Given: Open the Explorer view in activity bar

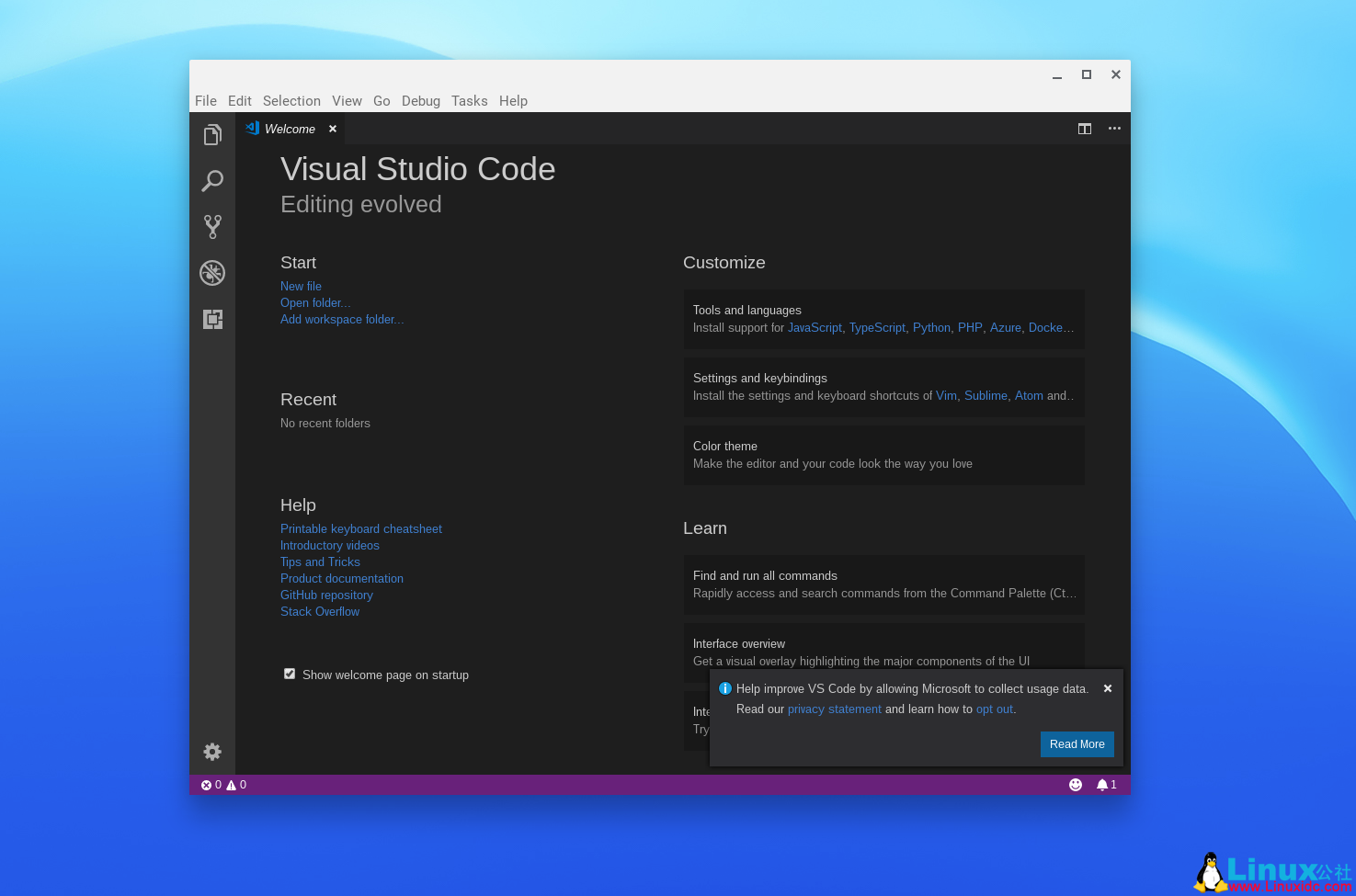Looking at the screenshot, I should tap(212, 135).
